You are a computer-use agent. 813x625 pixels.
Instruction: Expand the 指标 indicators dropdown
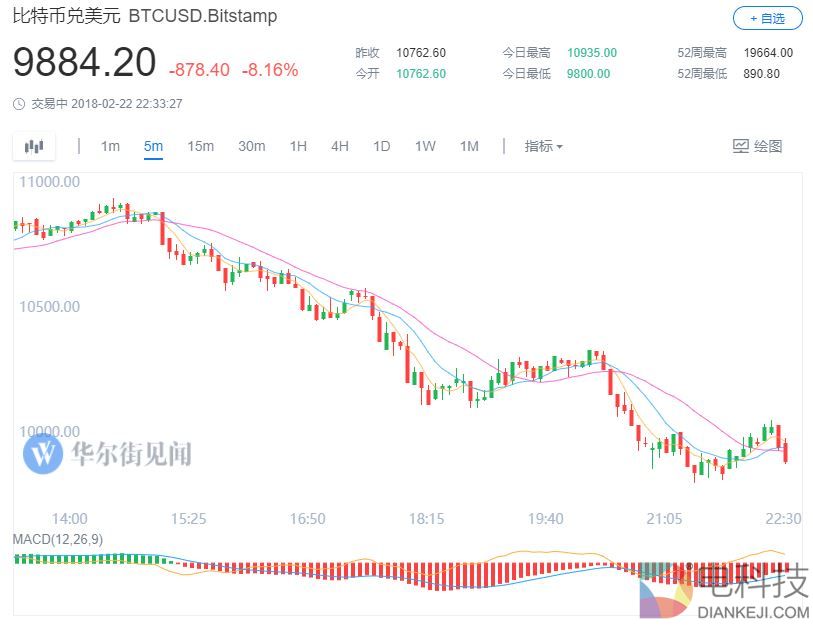click(x=543, y=147)
